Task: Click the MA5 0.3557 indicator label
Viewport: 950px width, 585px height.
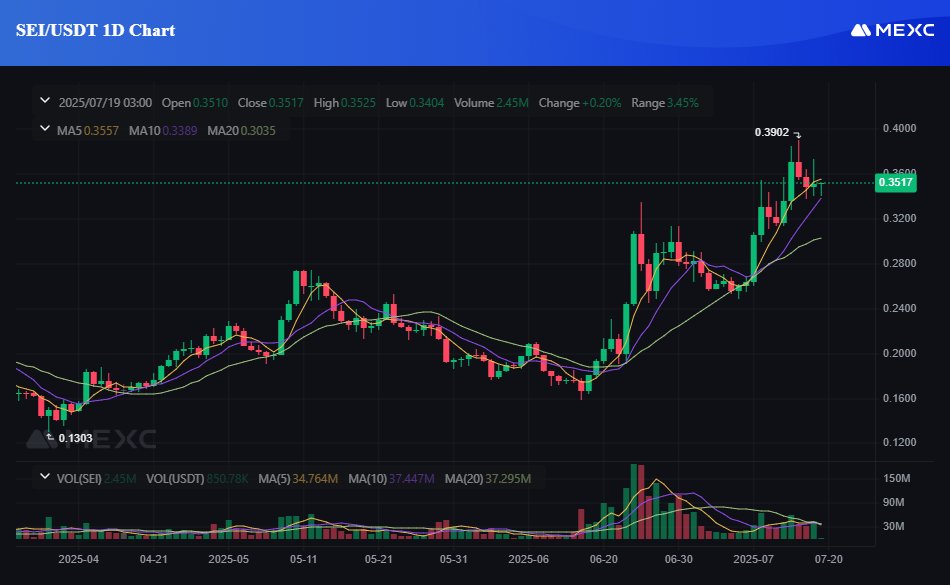Action: [87, 131]
